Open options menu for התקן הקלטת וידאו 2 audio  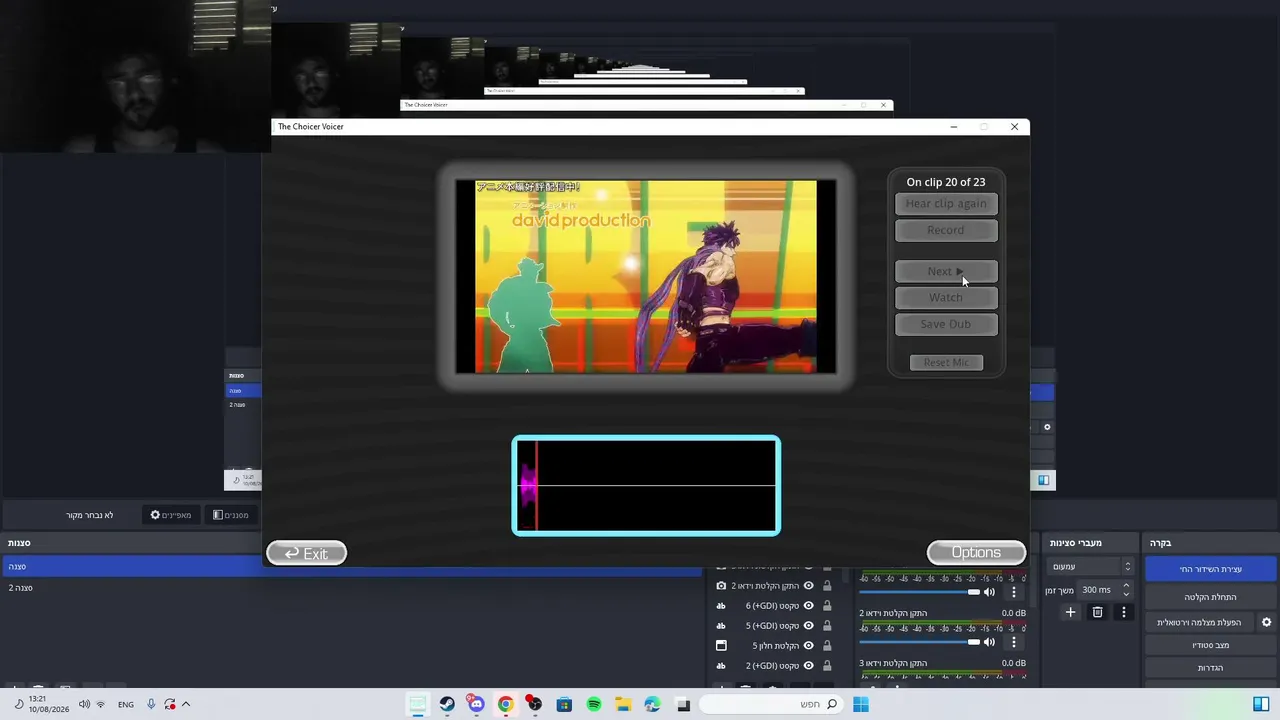pyautogui.click(x=1014, y=642)
